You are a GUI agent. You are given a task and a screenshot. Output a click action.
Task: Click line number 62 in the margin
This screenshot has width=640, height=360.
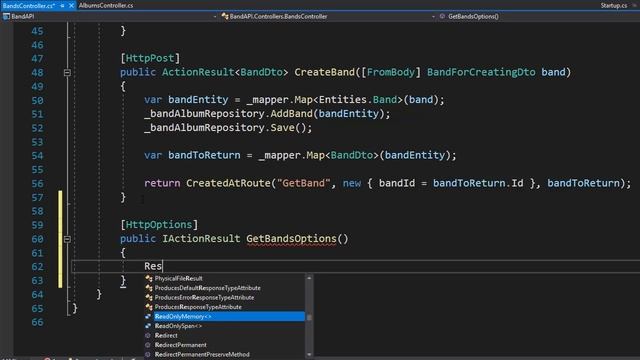point(37,267)
